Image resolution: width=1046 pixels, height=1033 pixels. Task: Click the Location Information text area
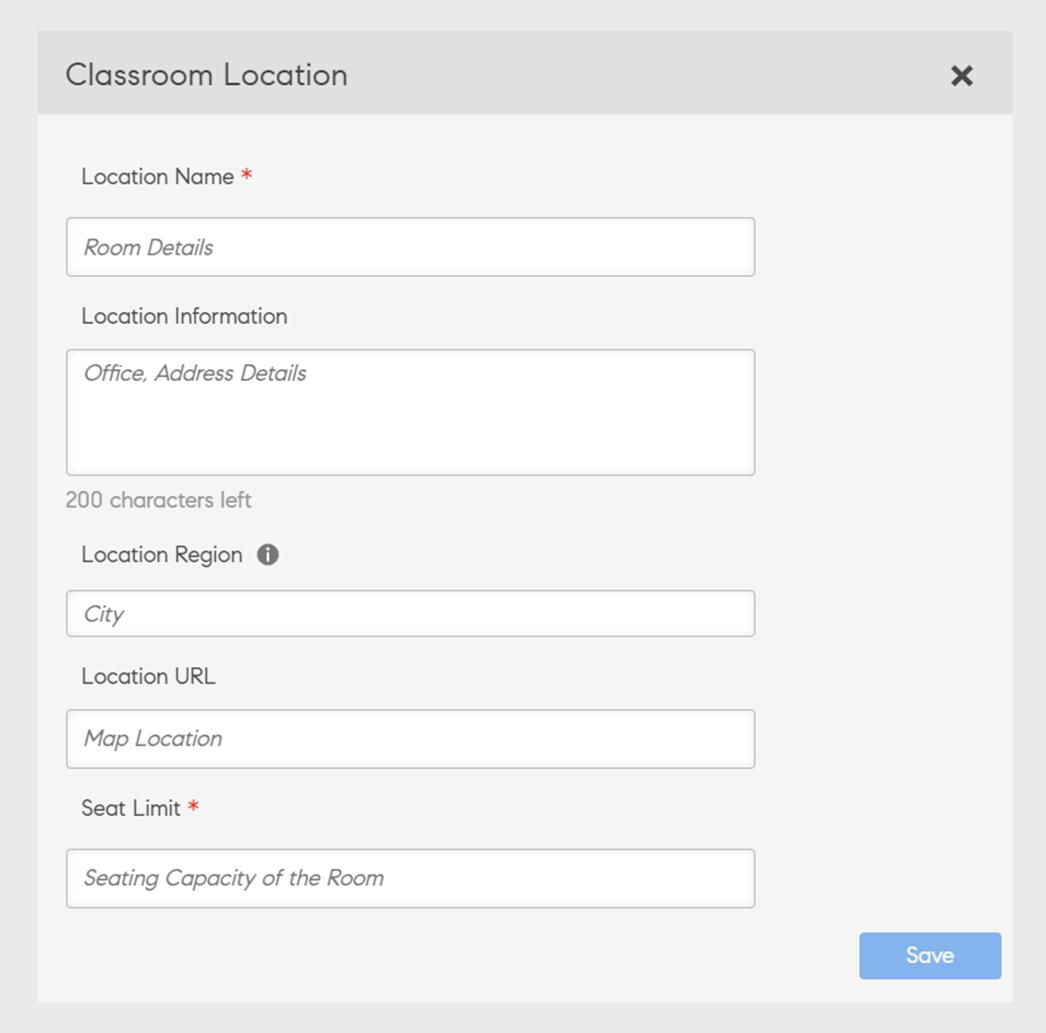click(x=410, y=410)
